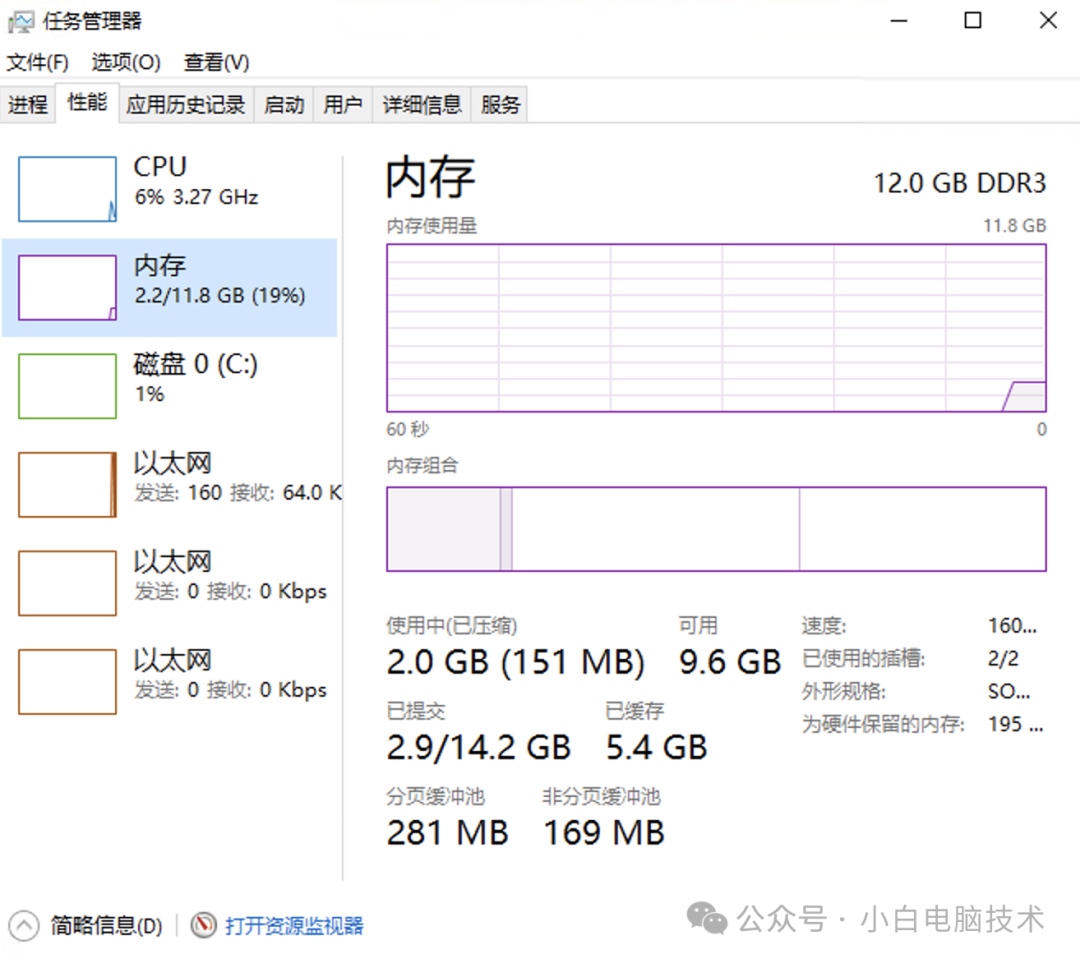Select 内存 2.2/11.8 GB (19%) entry
Screen dimensions: 1080x963
click(x=169, y=288)
